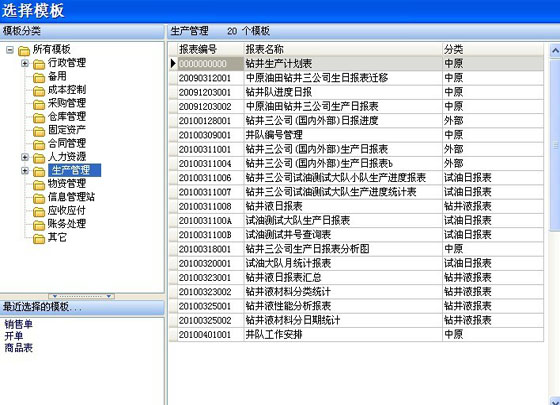
Task: Click the folder icon beside 仓库管理
Action: point(39,118)
